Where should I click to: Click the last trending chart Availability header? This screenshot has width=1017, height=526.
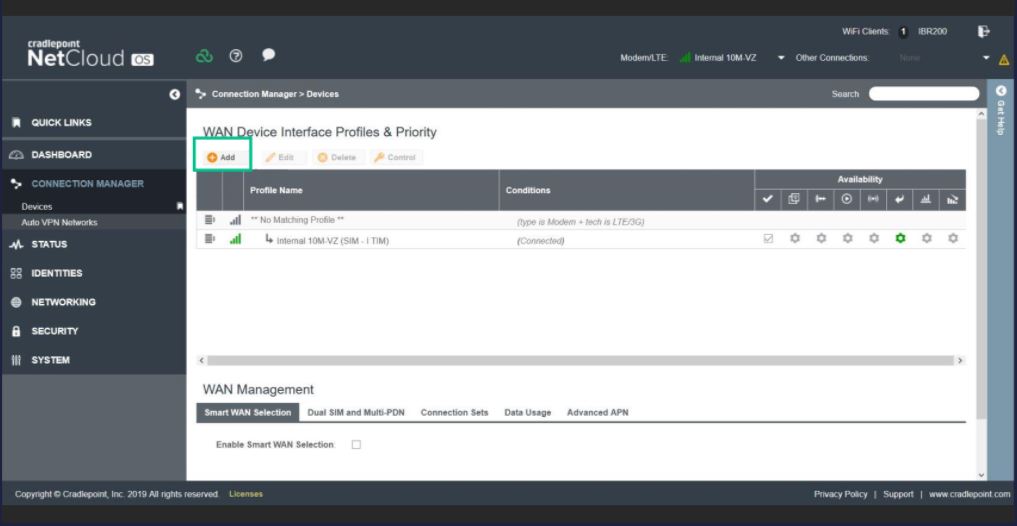[953, 200]
